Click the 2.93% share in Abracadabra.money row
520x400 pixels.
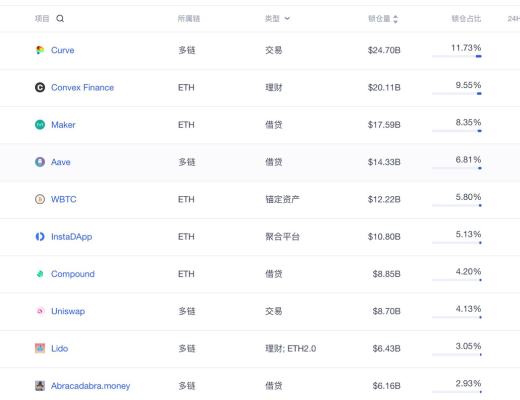(x=468, y=384)
